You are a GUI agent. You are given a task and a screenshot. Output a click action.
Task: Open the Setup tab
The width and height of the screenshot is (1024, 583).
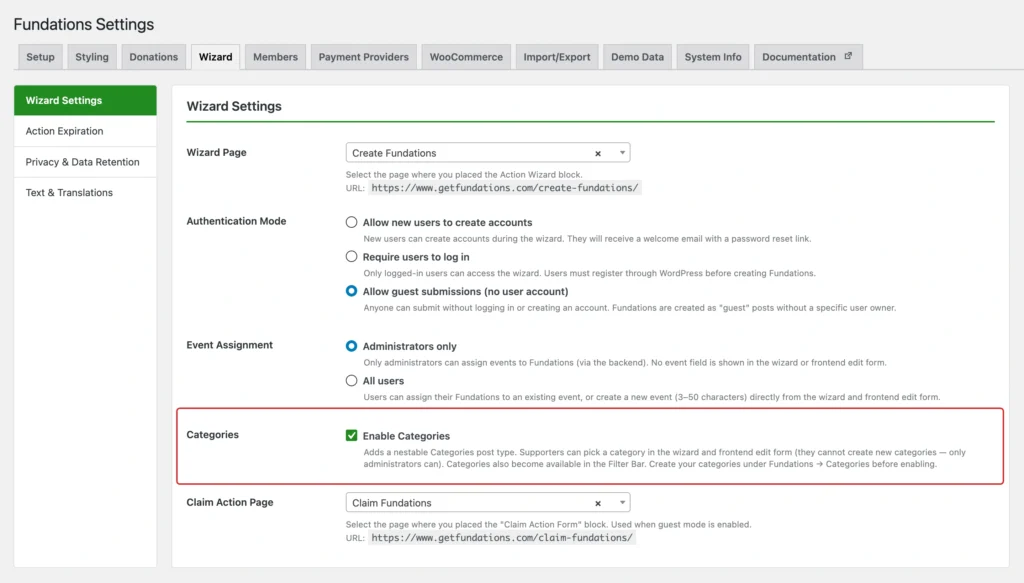(x=40, y=57)
